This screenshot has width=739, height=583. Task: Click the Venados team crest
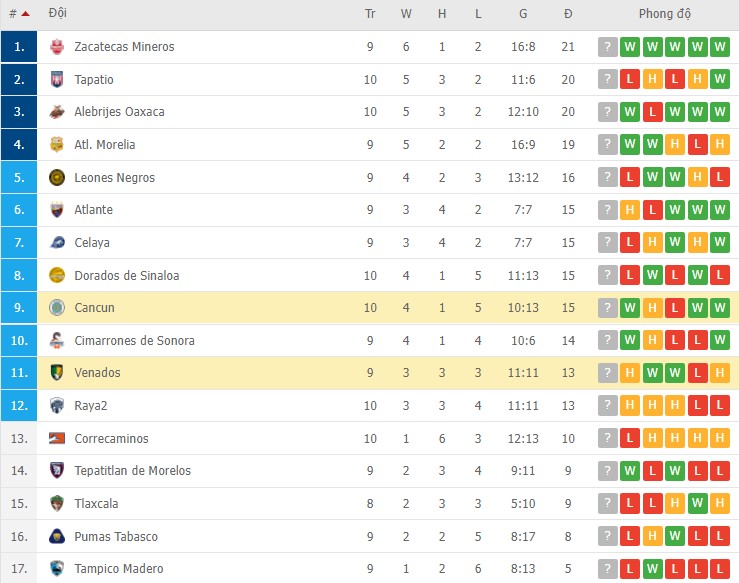(57, 373)
